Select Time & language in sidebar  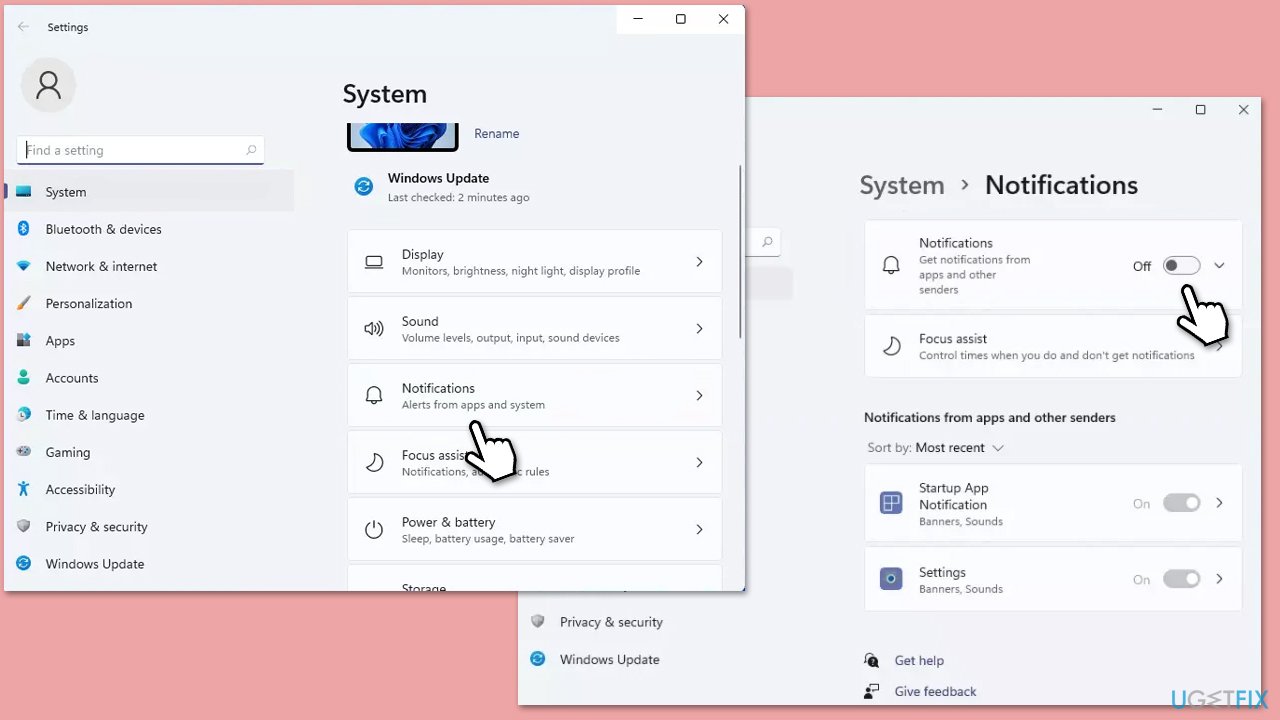pos(94,415)
